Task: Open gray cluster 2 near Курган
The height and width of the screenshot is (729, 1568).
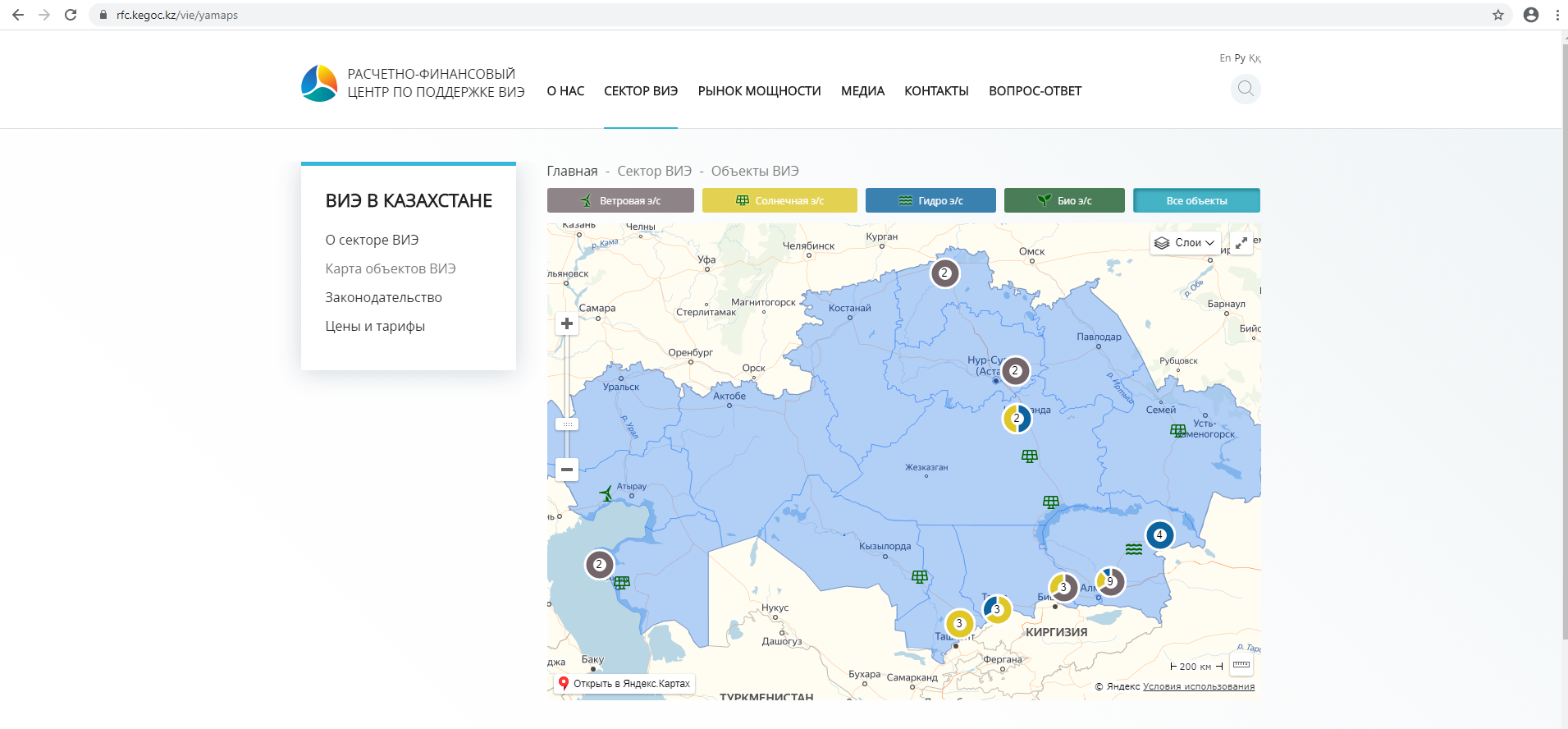Action: tap(944, 273)
